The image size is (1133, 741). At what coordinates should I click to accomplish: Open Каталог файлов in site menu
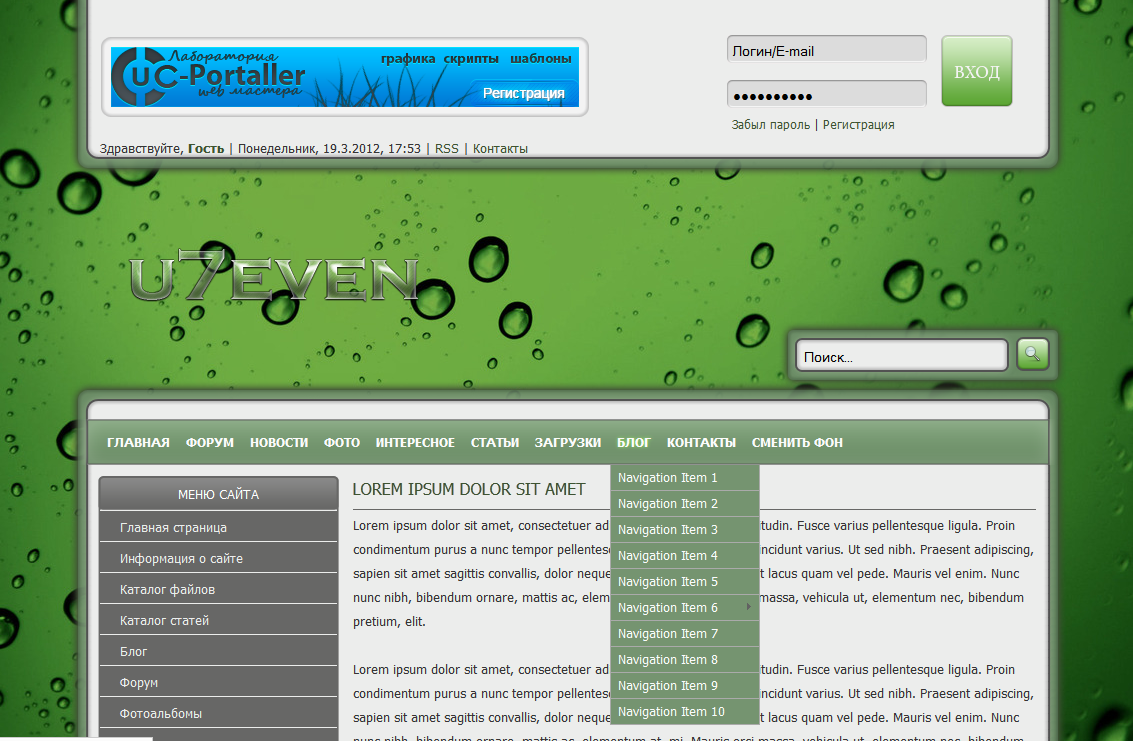tap(167, 590)
